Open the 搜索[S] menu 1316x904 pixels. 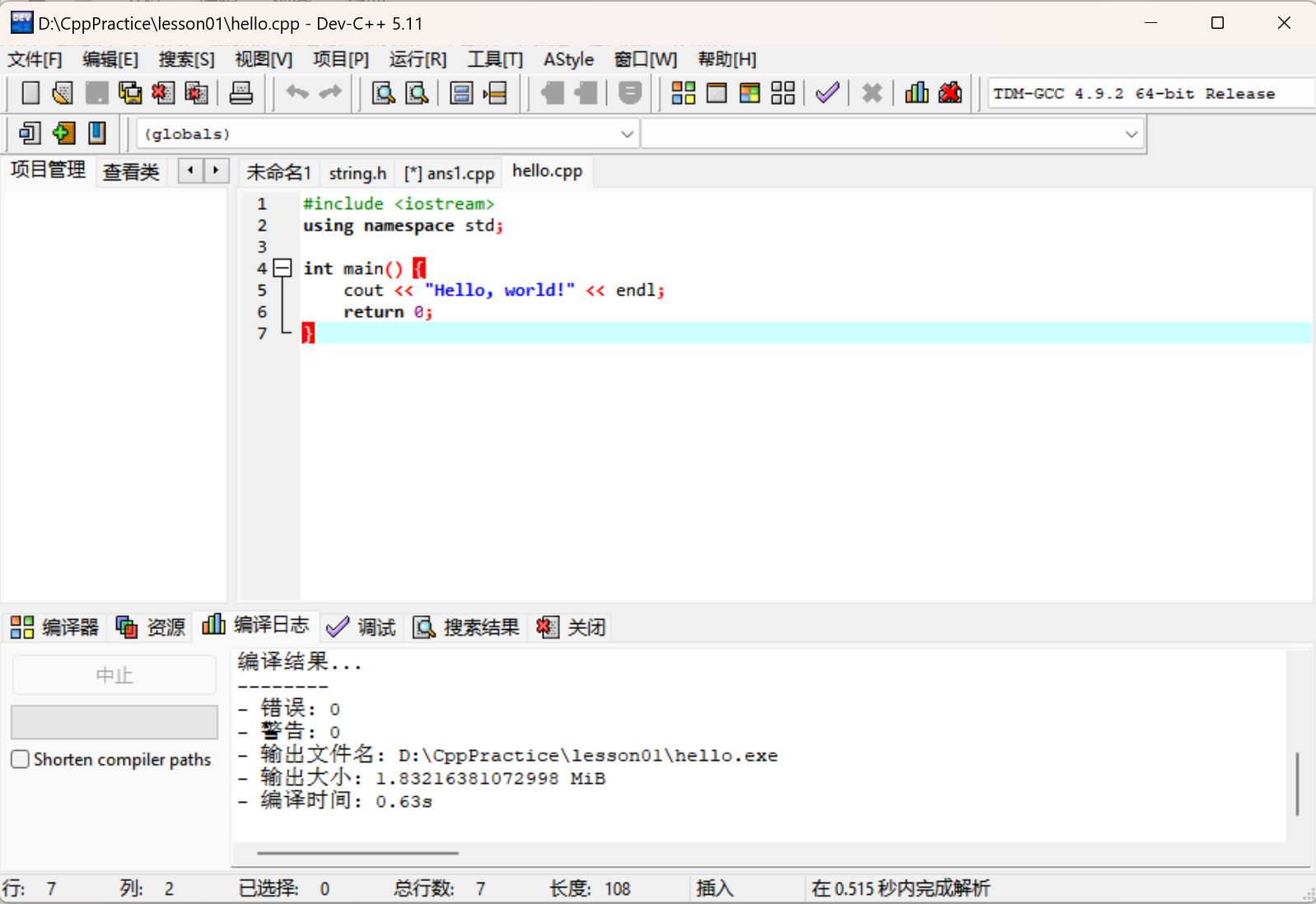pos(187,59)
